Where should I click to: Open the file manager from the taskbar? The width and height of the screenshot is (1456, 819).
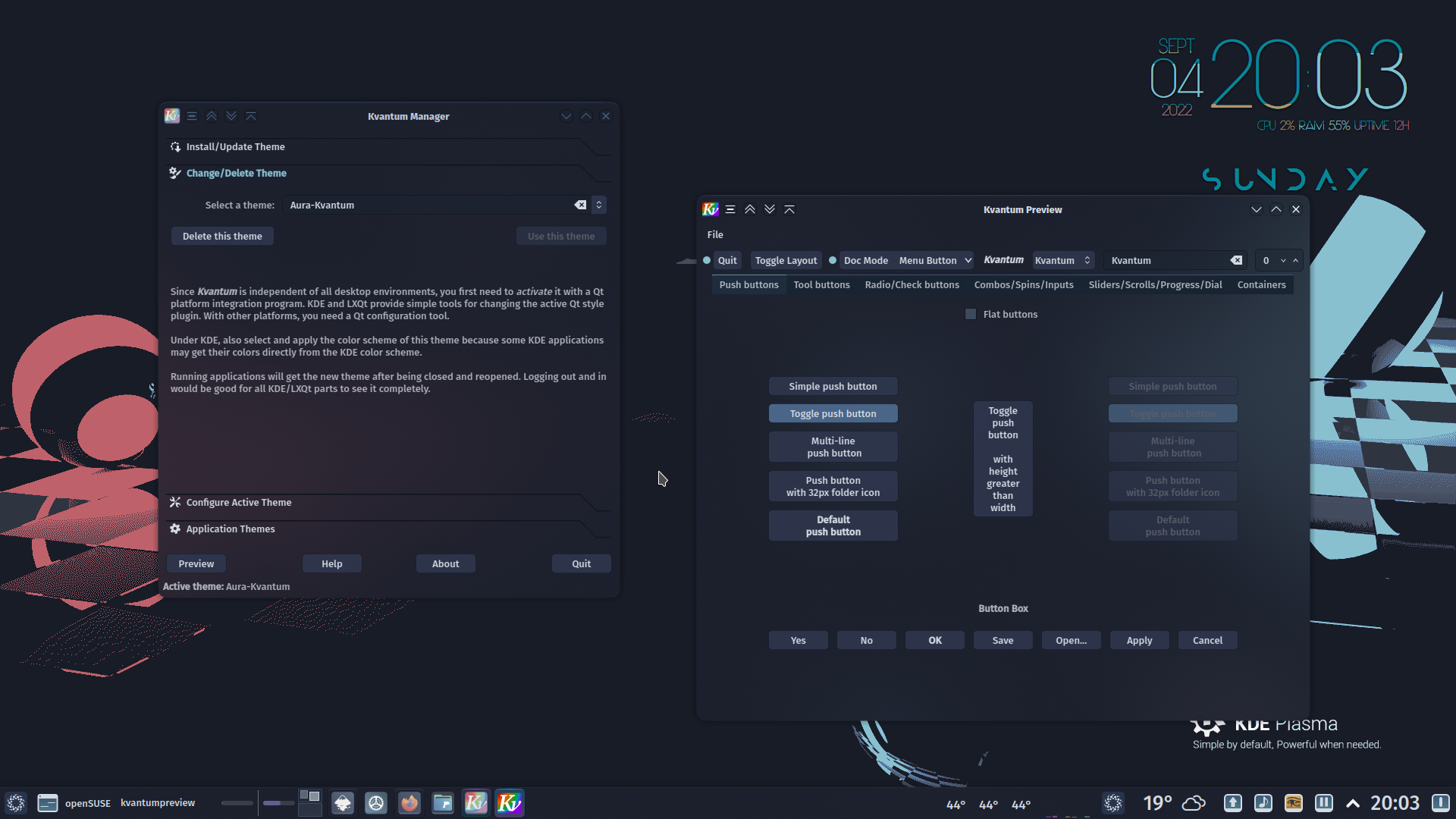click(x=443, y=803)
